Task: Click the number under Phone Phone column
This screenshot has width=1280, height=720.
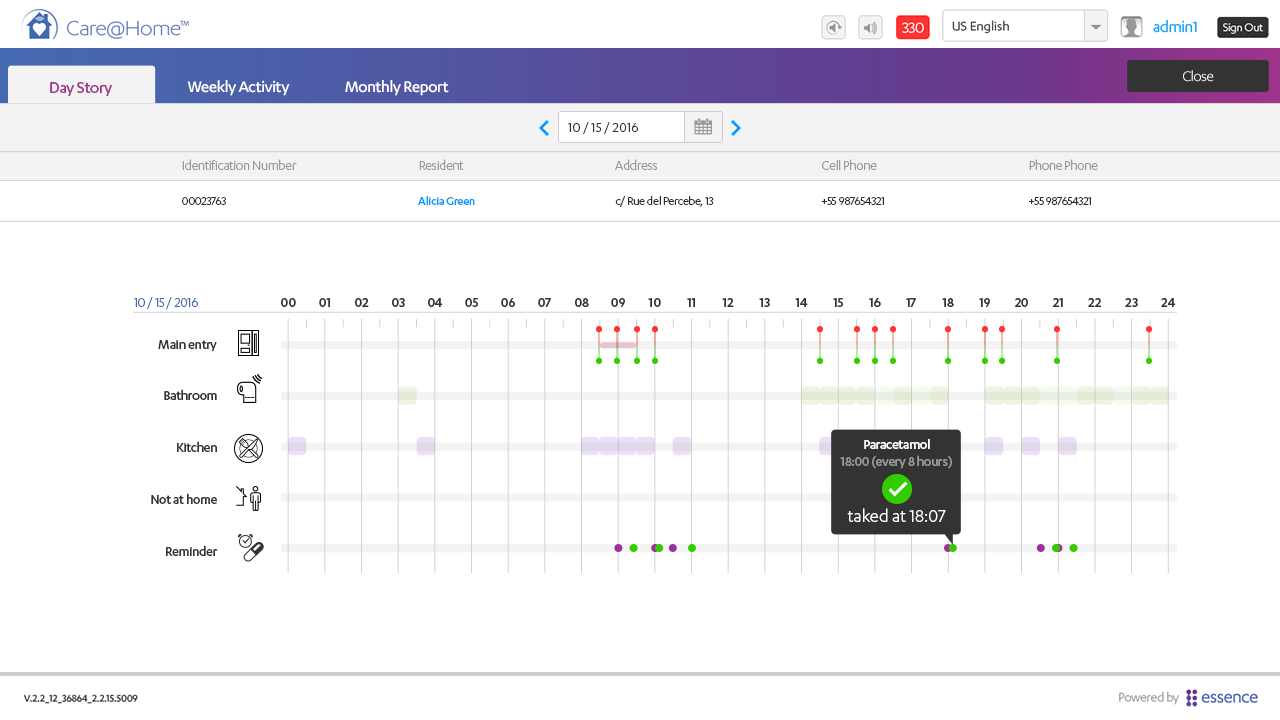Action: point(1060,201)
